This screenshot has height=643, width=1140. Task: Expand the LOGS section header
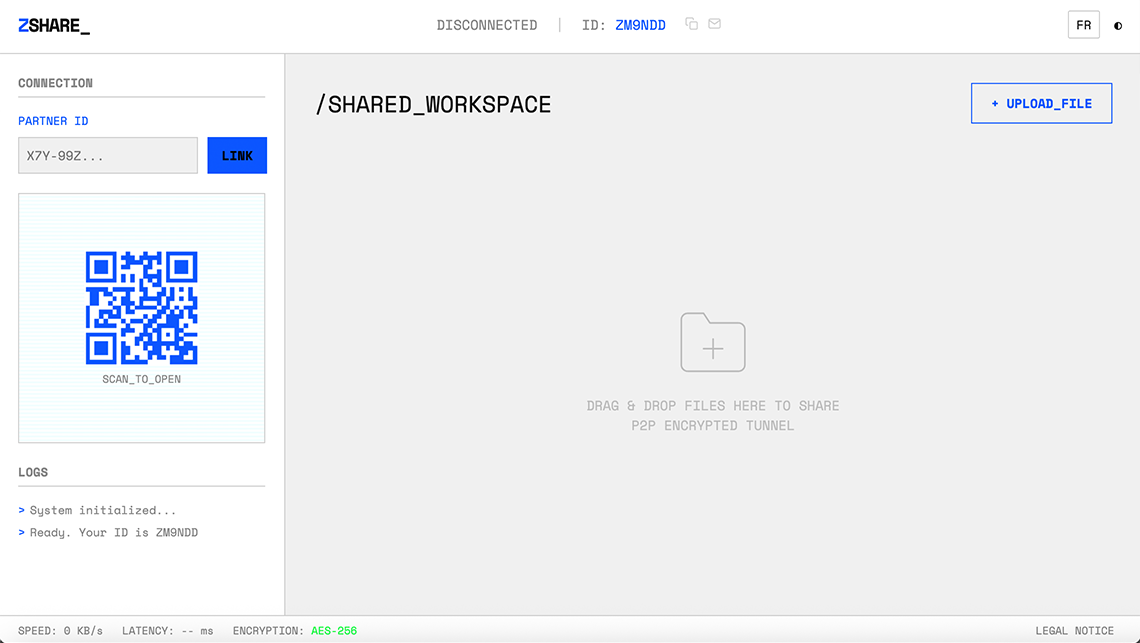(x=33, y=472)
